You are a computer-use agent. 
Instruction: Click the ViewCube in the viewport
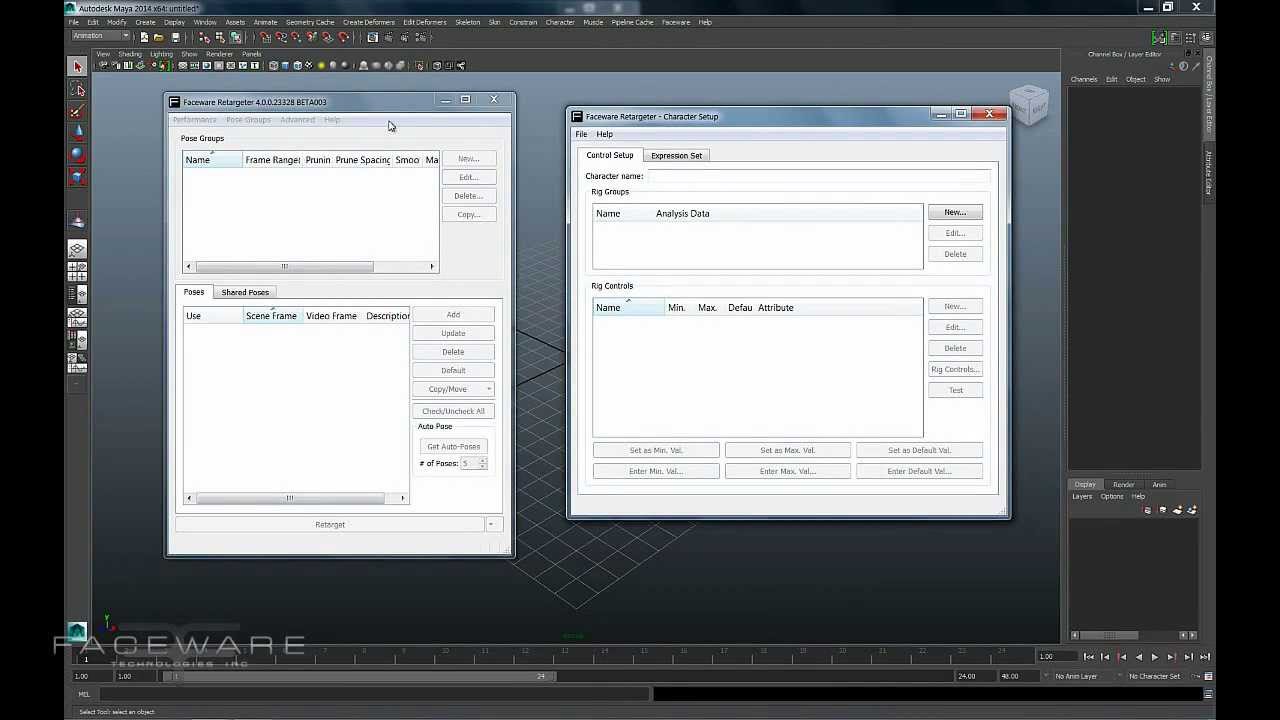(1029, 104)
